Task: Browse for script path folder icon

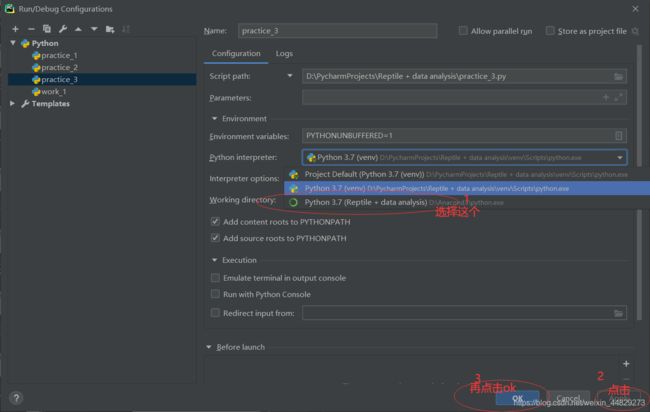Action: [x=618, y=77]
